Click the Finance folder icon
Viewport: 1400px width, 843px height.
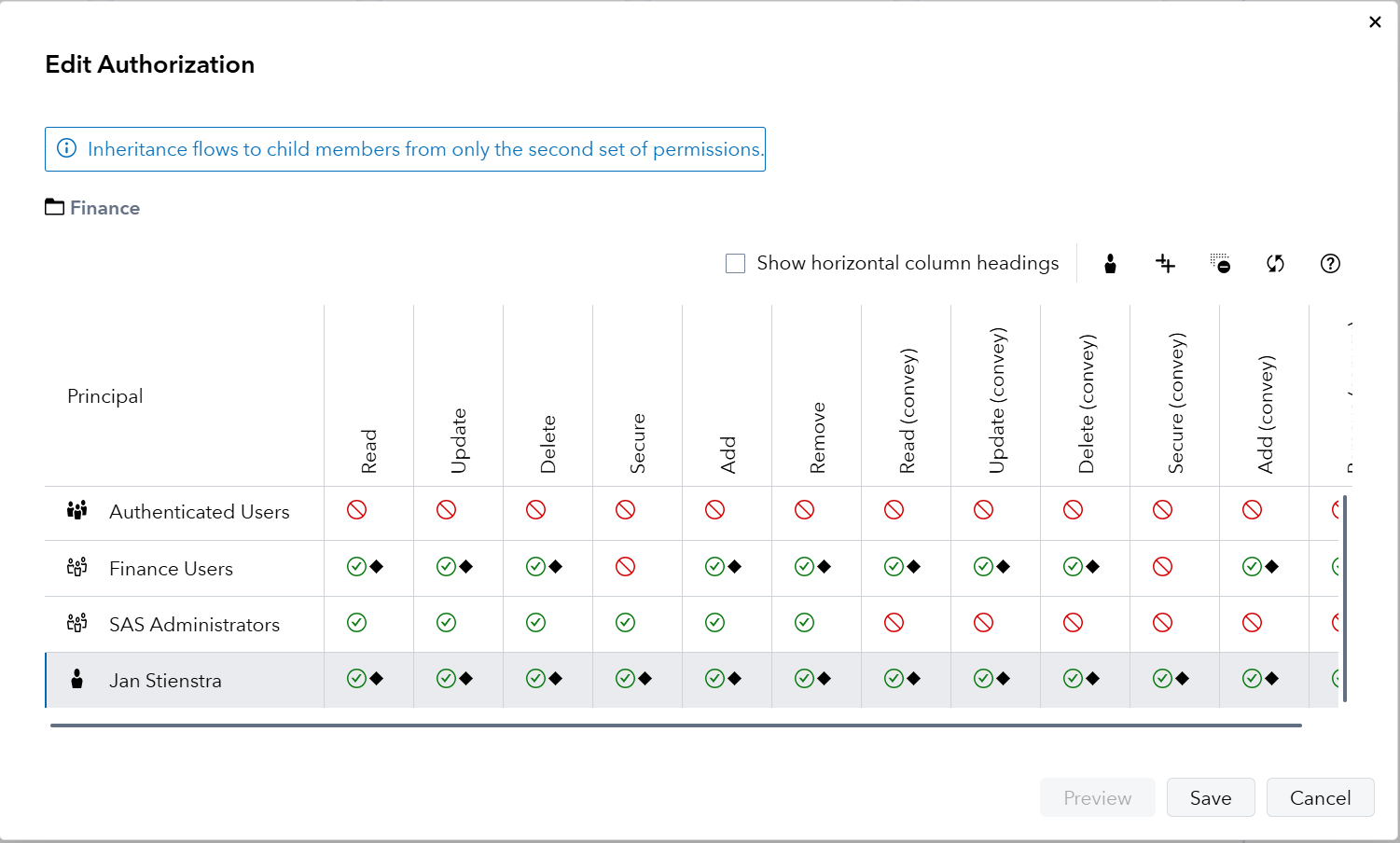coord(55,207)
